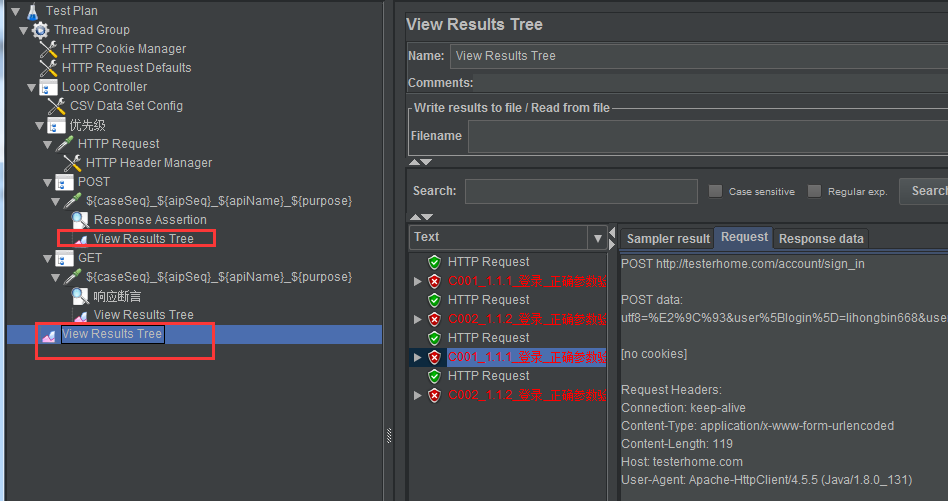948x501 pixels.
Task: Click into the Search text field
Action: [581, 191]
